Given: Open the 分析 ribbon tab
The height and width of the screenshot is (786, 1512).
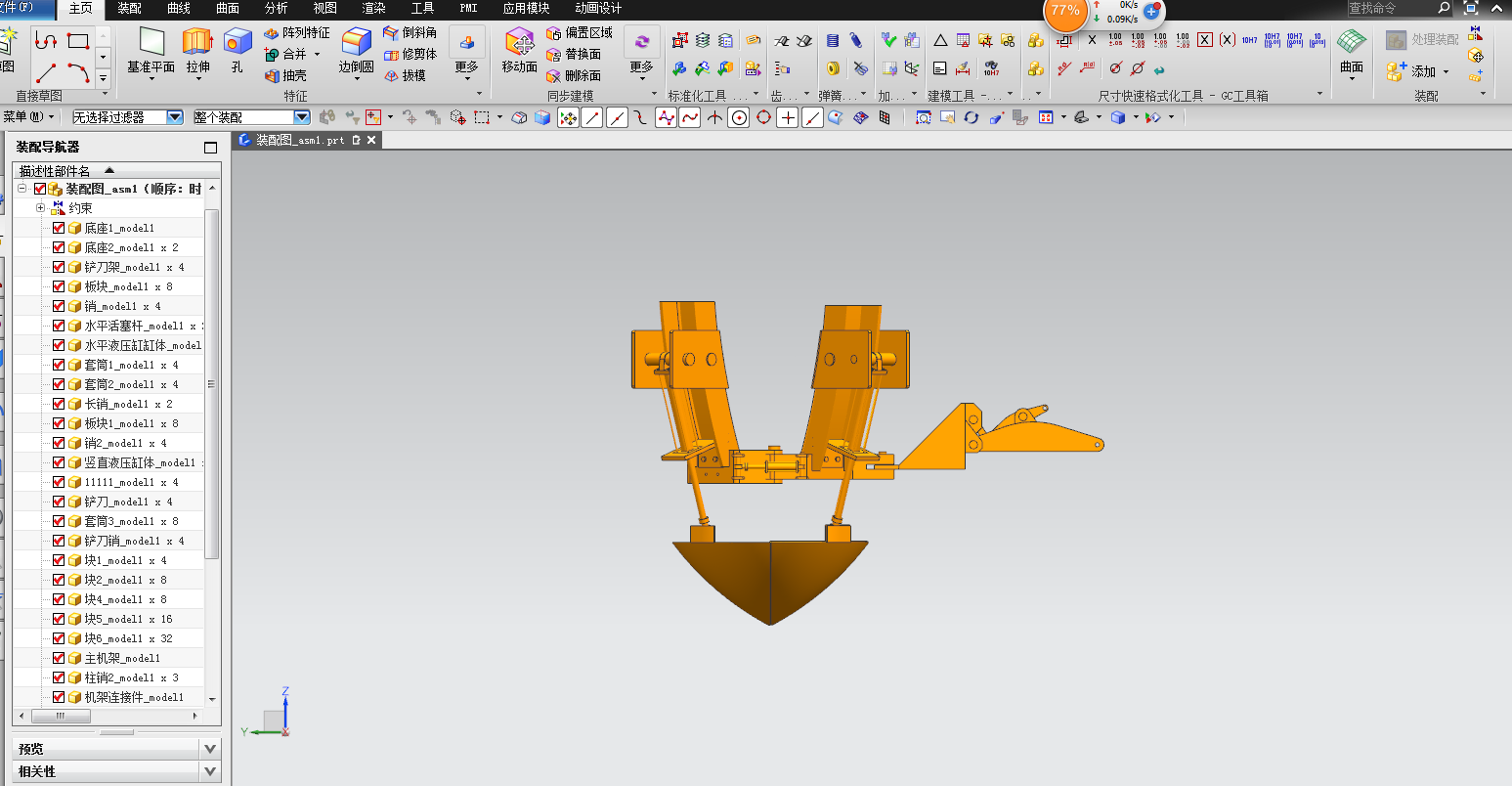Looking at the screenshot, I should [277, 8].
